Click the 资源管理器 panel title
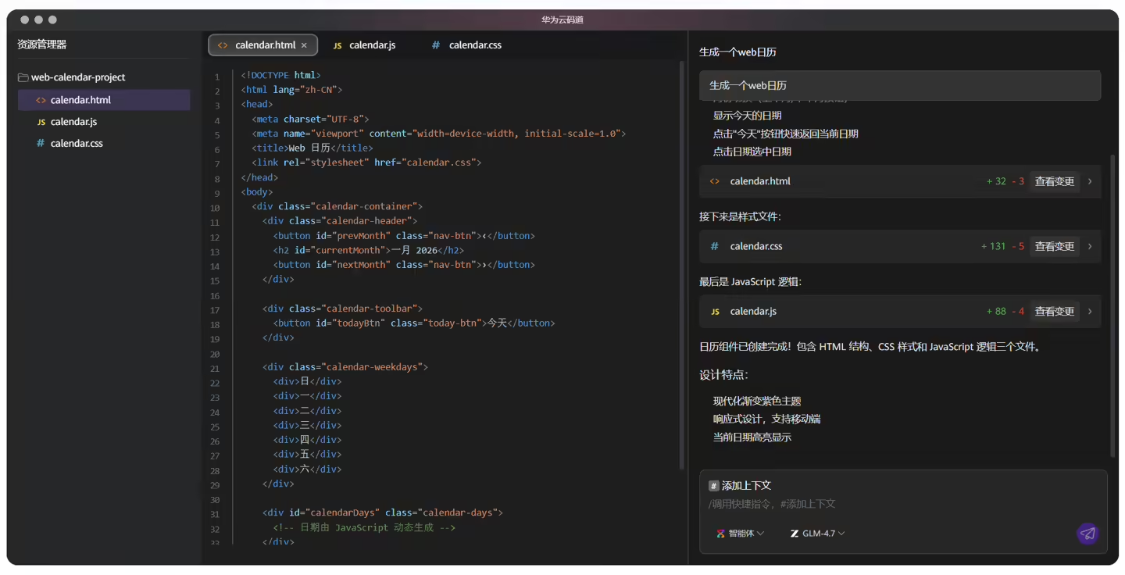 coord(42,45)
